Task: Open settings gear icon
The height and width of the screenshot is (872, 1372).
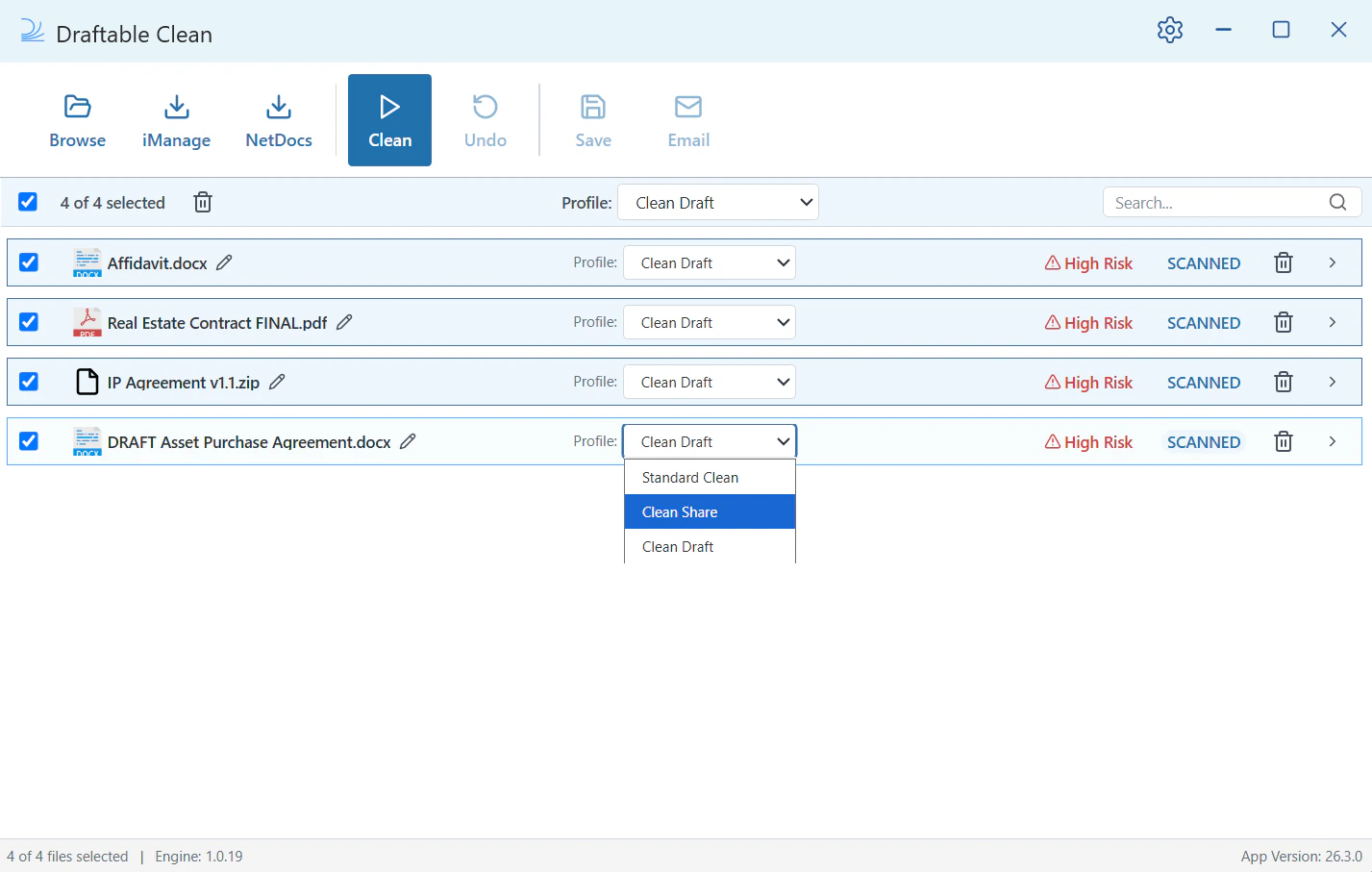Action: click(x=1169, y=30)
